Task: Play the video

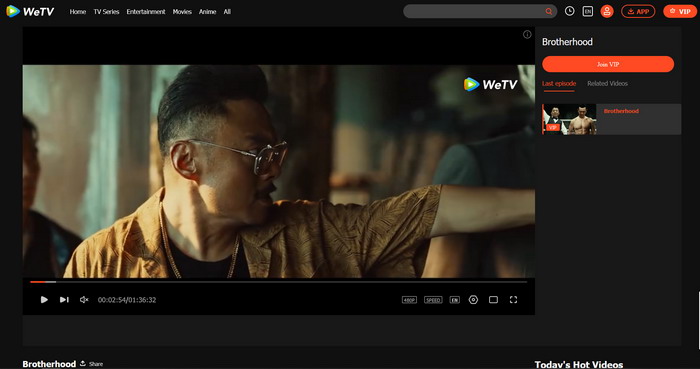Action: (x=44, y=300)
